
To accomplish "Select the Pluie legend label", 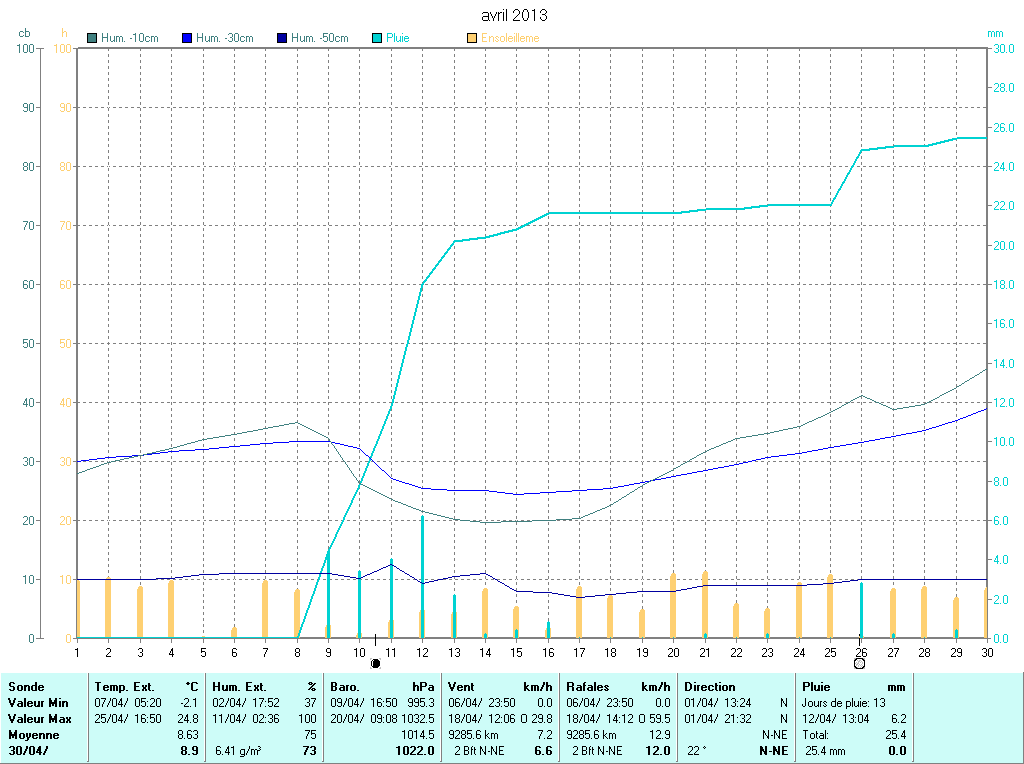I will click(398, 38).
